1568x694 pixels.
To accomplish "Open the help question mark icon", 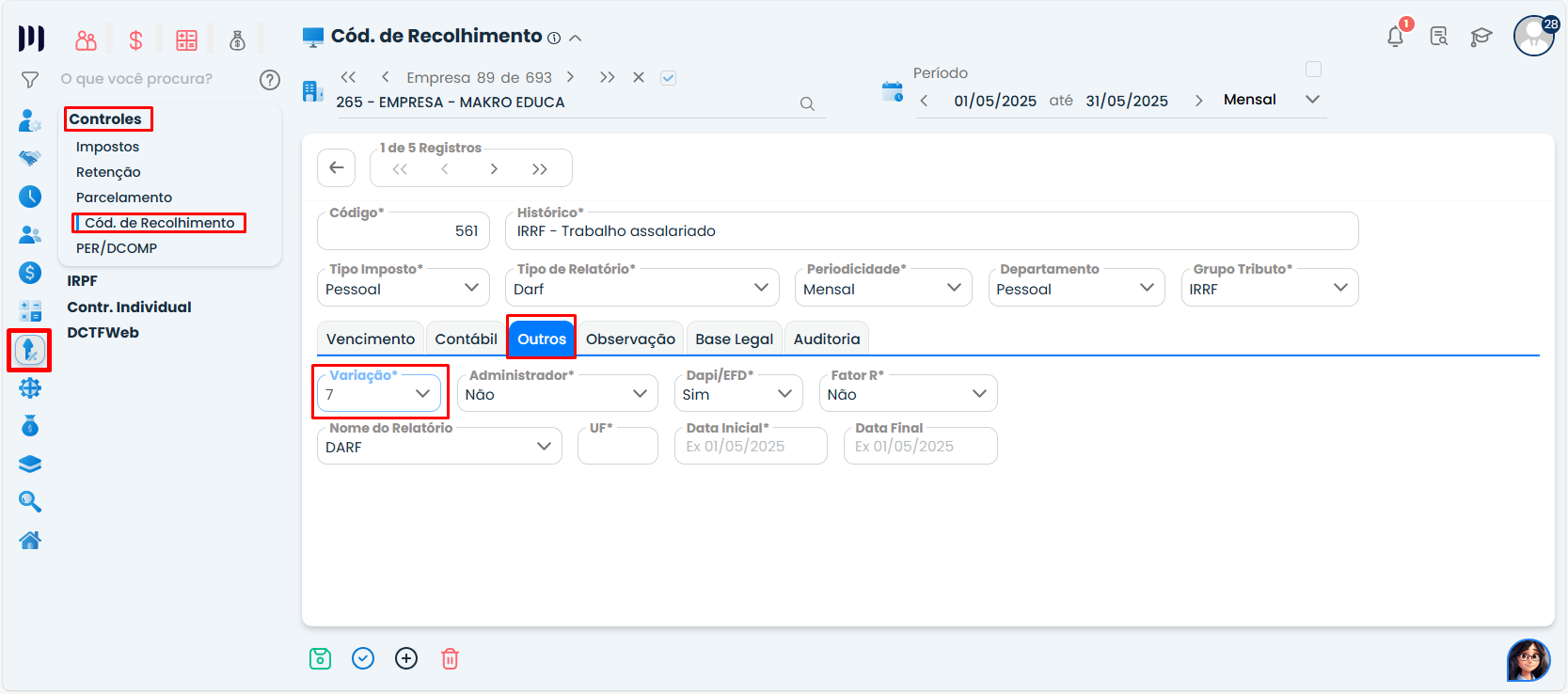I will click(x=270, y=80).
